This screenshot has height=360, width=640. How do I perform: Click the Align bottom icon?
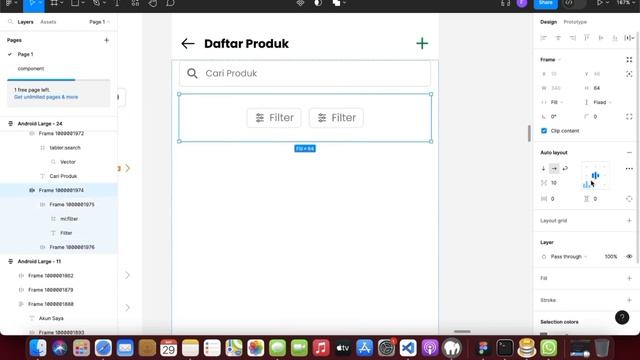click(615, 38)
